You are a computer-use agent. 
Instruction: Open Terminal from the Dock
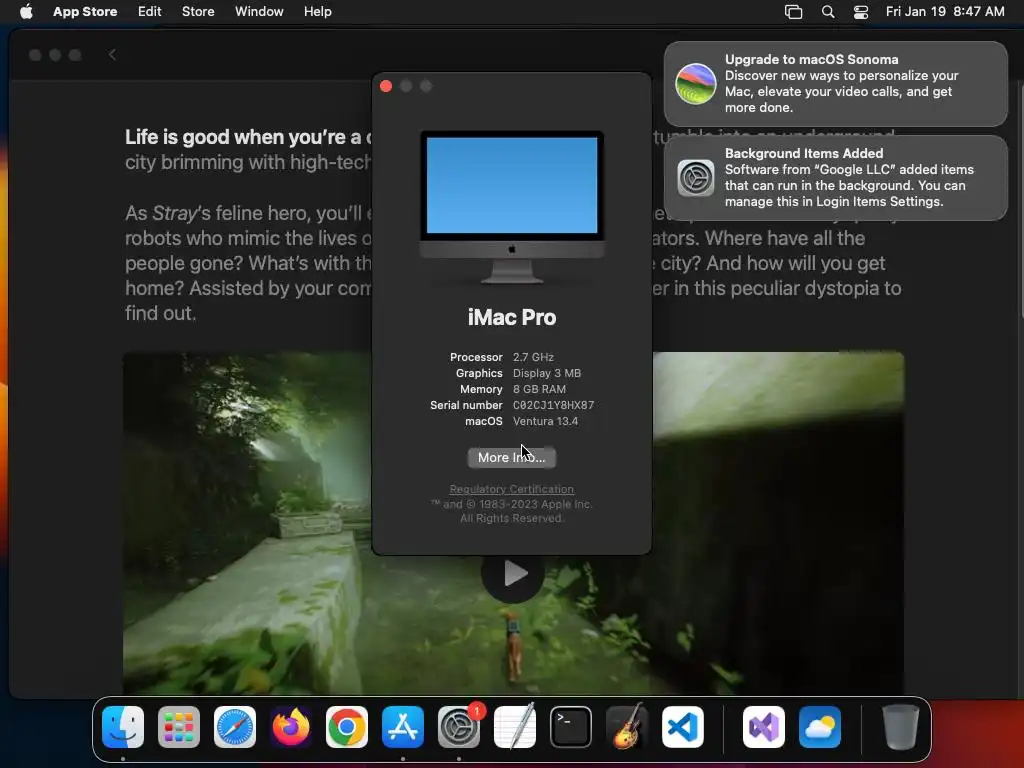click(571, 727)
